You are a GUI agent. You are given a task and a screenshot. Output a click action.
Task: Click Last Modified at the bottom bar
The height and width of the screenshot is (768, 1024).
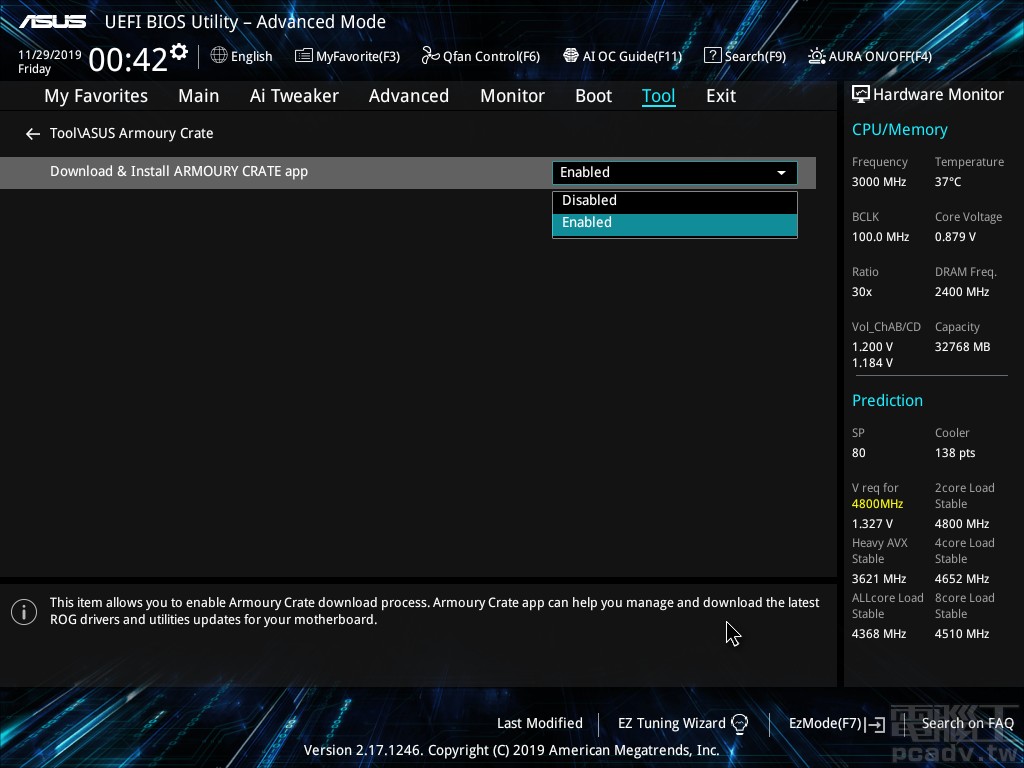click(x=539, y=723)
